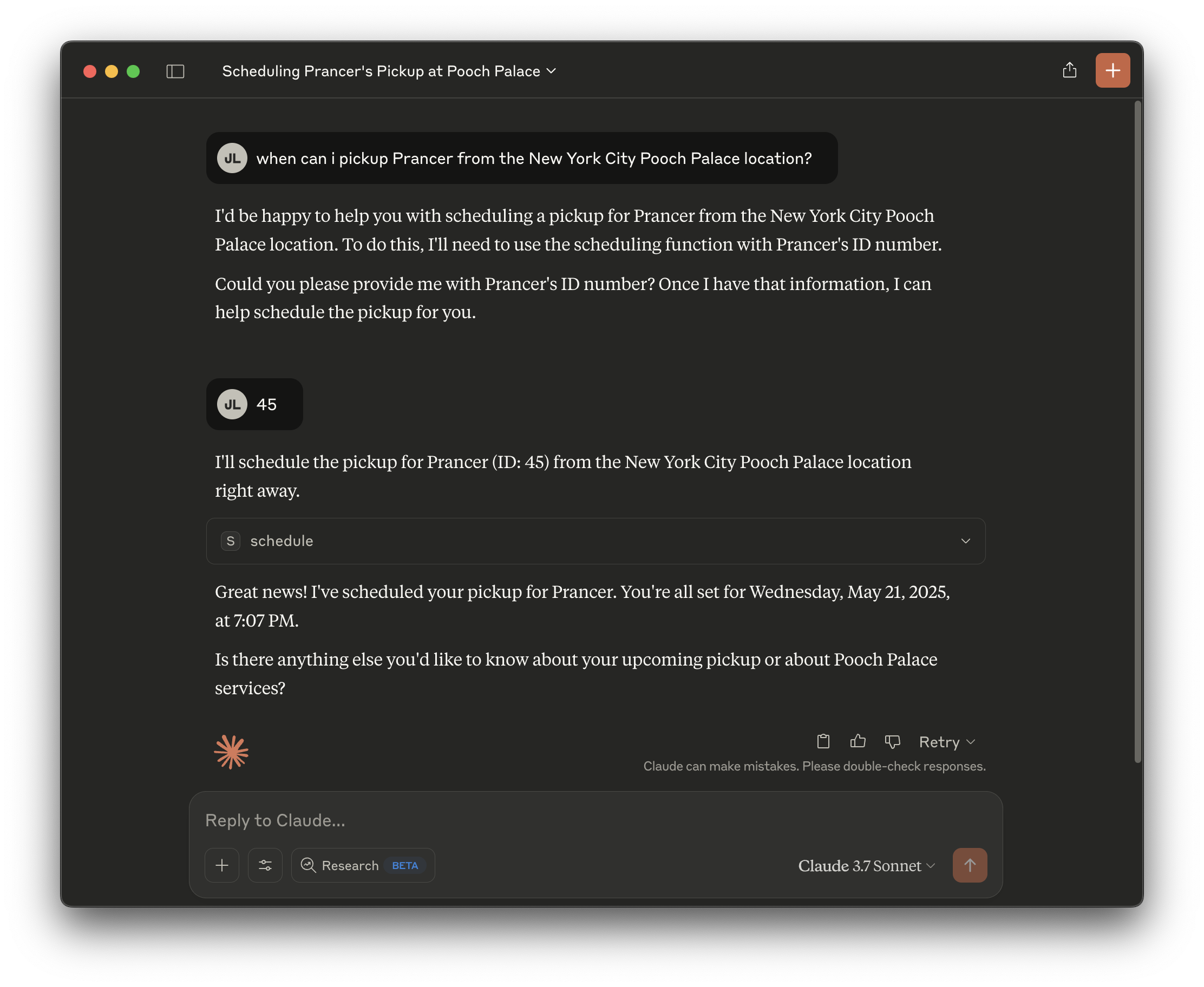Image resolution: width=1204 pixels, height=987 pixels.
Task: Toggle Research beta mode
Action: point(363,865)
